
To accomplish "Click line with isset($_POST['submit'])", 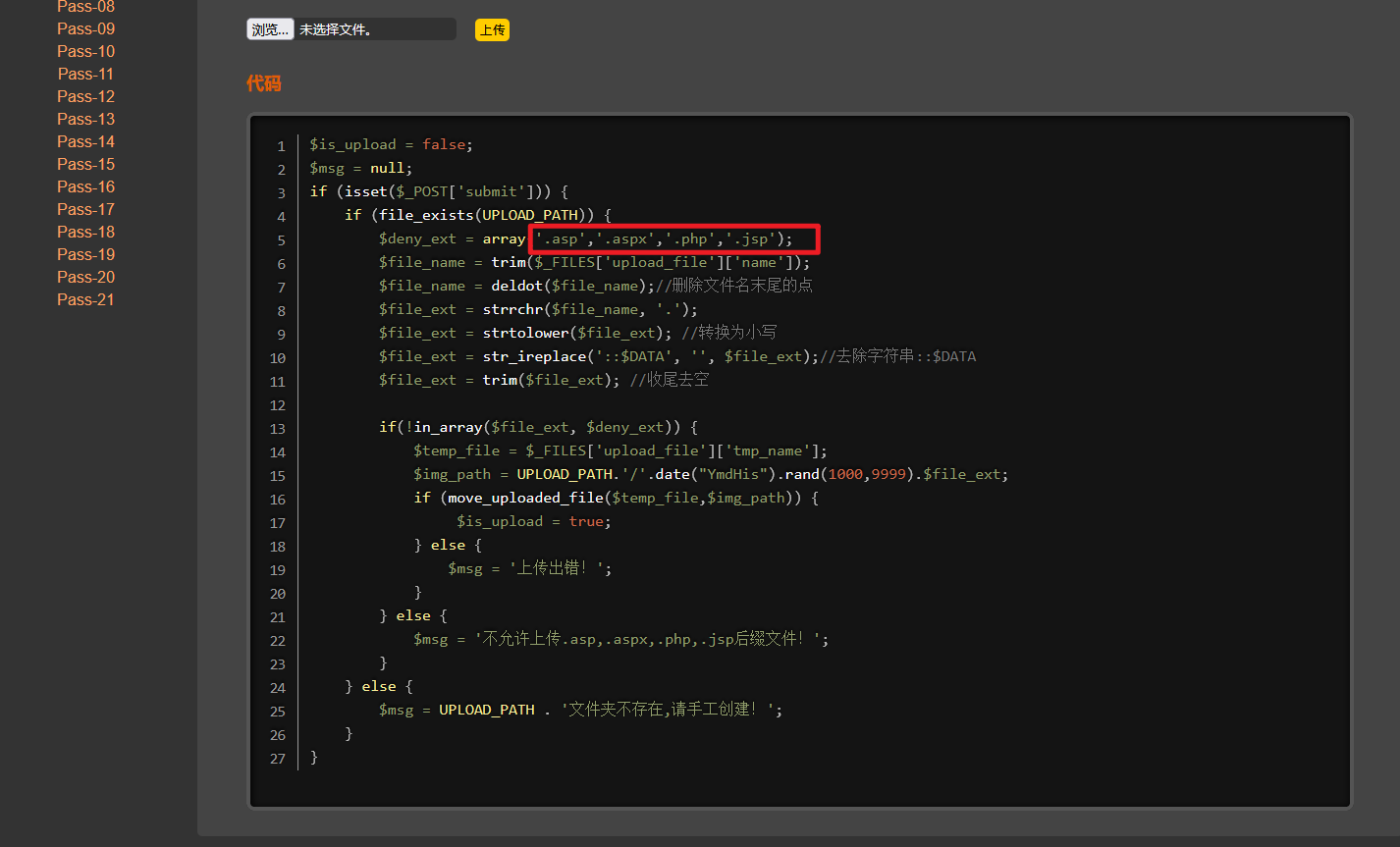I will tap(439, 191).
